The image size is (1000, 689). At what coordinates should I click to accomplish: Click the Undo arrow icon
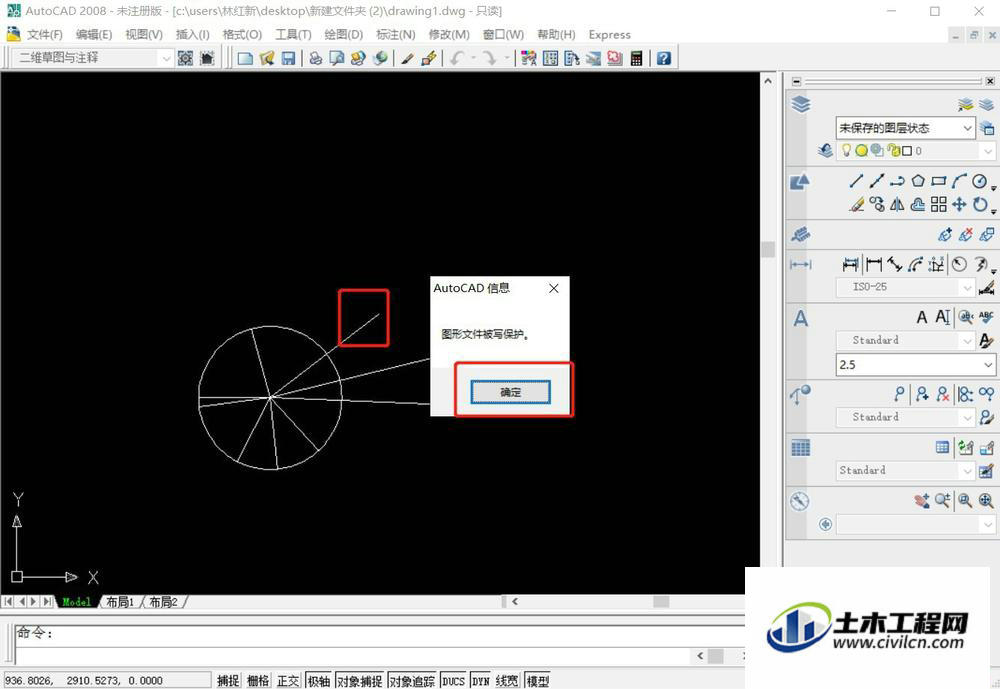click(x=457, y=59)
